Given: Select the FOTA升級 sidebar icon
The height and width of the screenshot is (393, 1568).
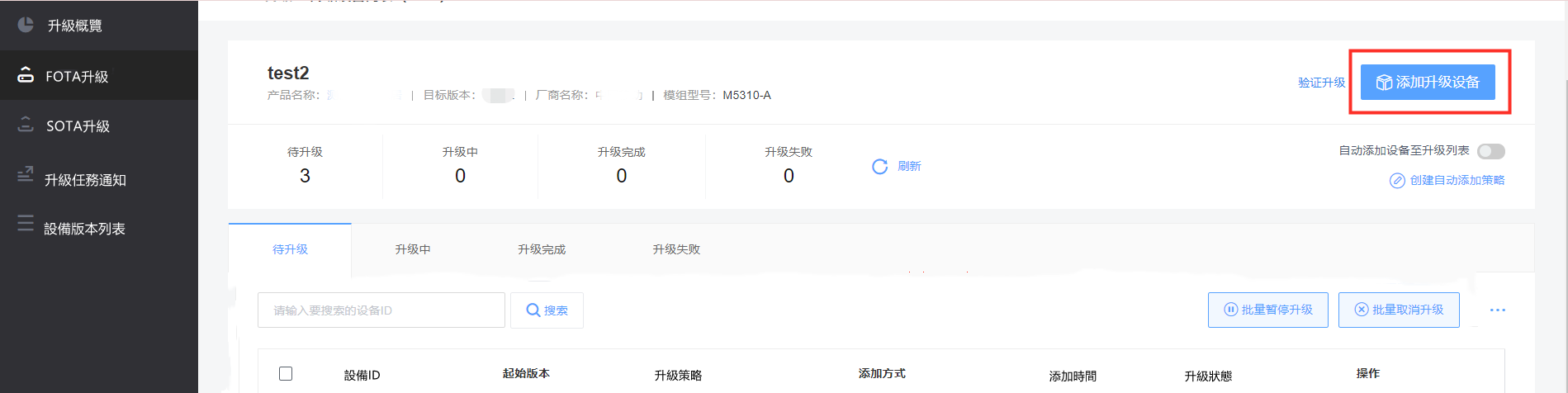Looking at the screenshot, I should tap(26, 75).
